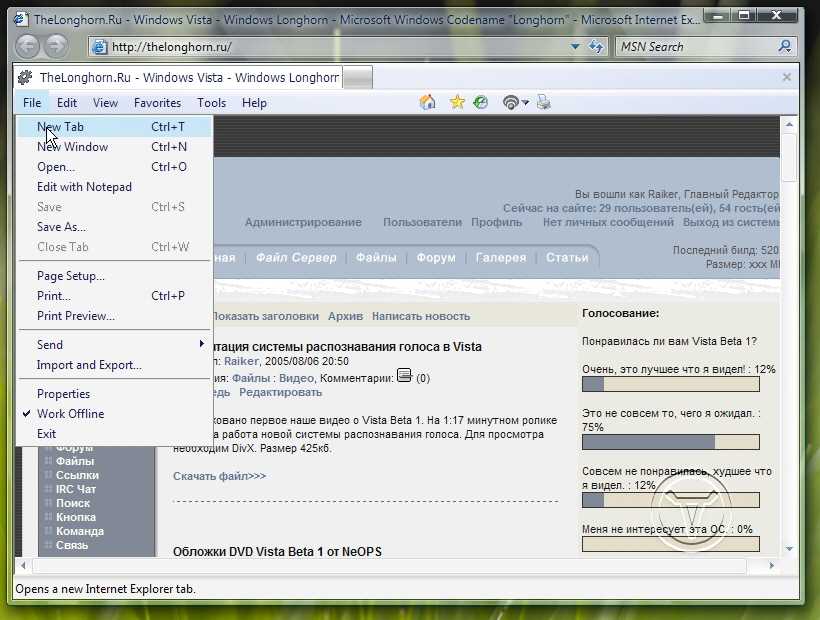Open the Файл Сервер navigation tab

[296, 258]
